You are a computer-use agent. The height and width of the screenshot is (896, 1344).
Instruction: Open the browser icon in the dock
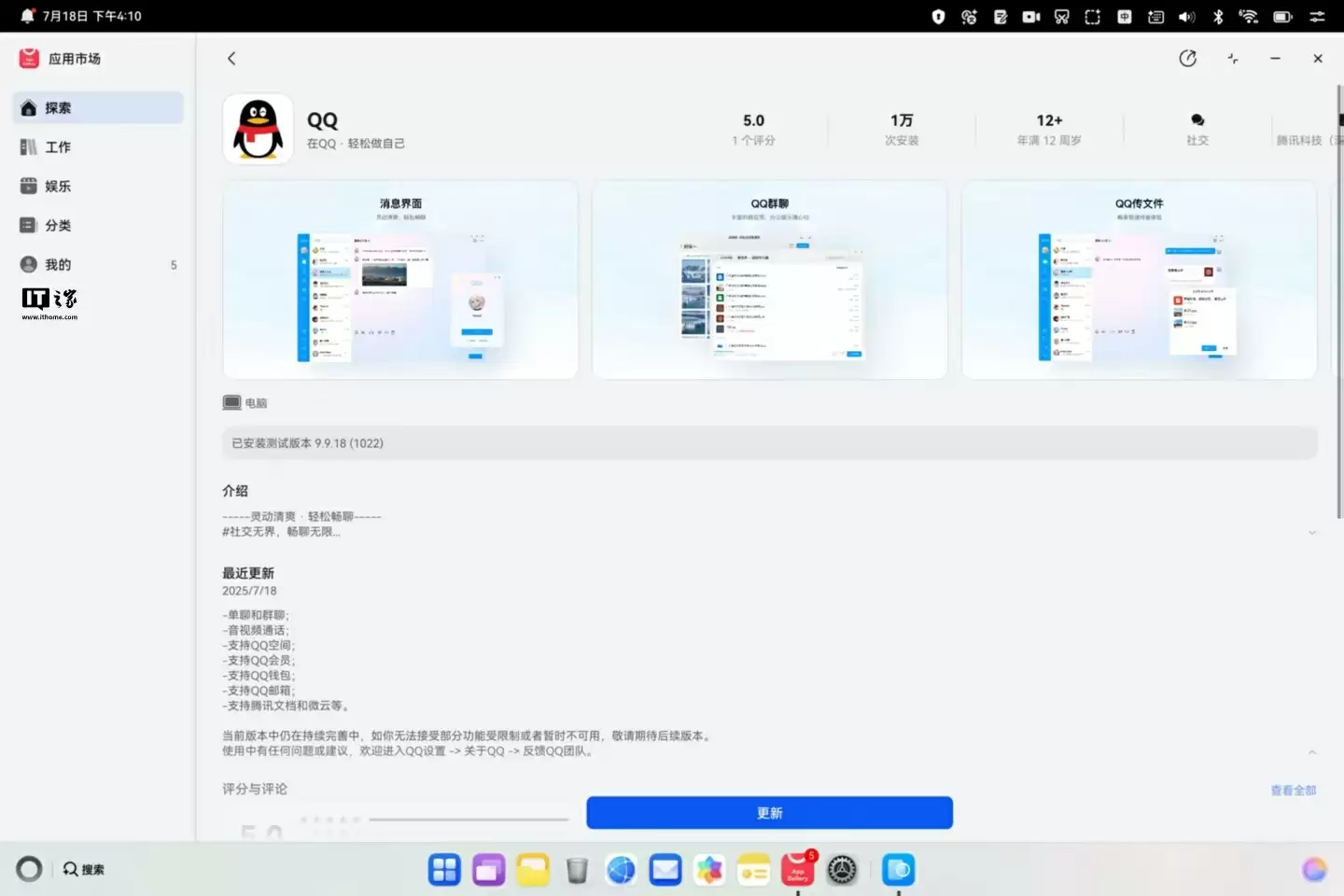click(621, 869)
